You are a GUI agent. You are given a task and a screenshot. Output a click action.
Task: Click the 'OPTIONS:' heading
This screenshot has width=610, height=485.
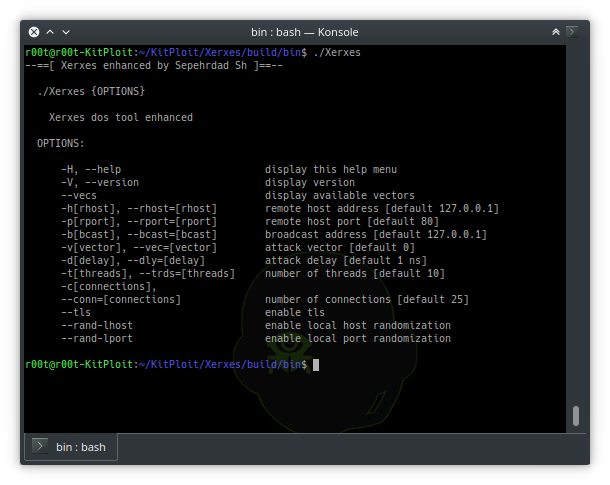(61, 144)
